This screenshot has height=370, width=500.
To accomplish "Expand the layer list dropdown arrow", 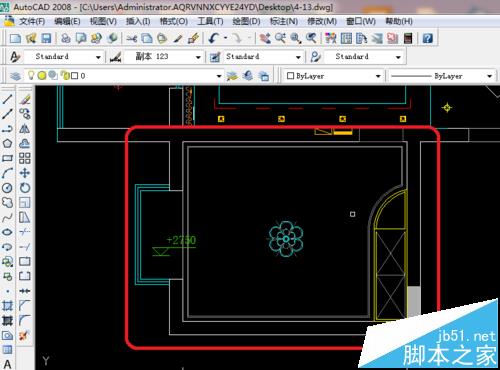I will [219, 76].
